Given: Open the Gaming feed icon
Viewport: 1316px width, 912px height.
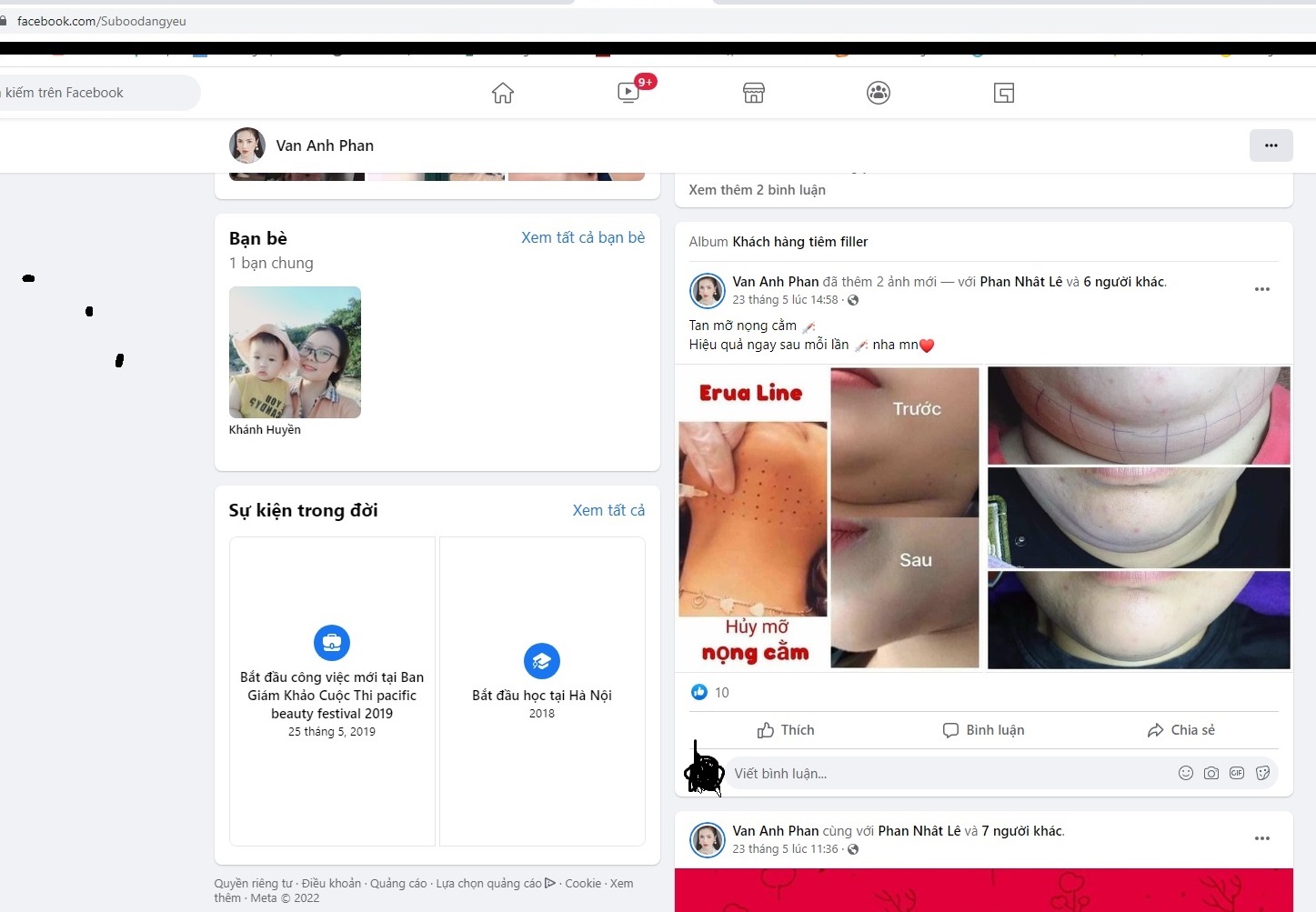Looking at the screenshot, I should click(x=1004, y=93).
